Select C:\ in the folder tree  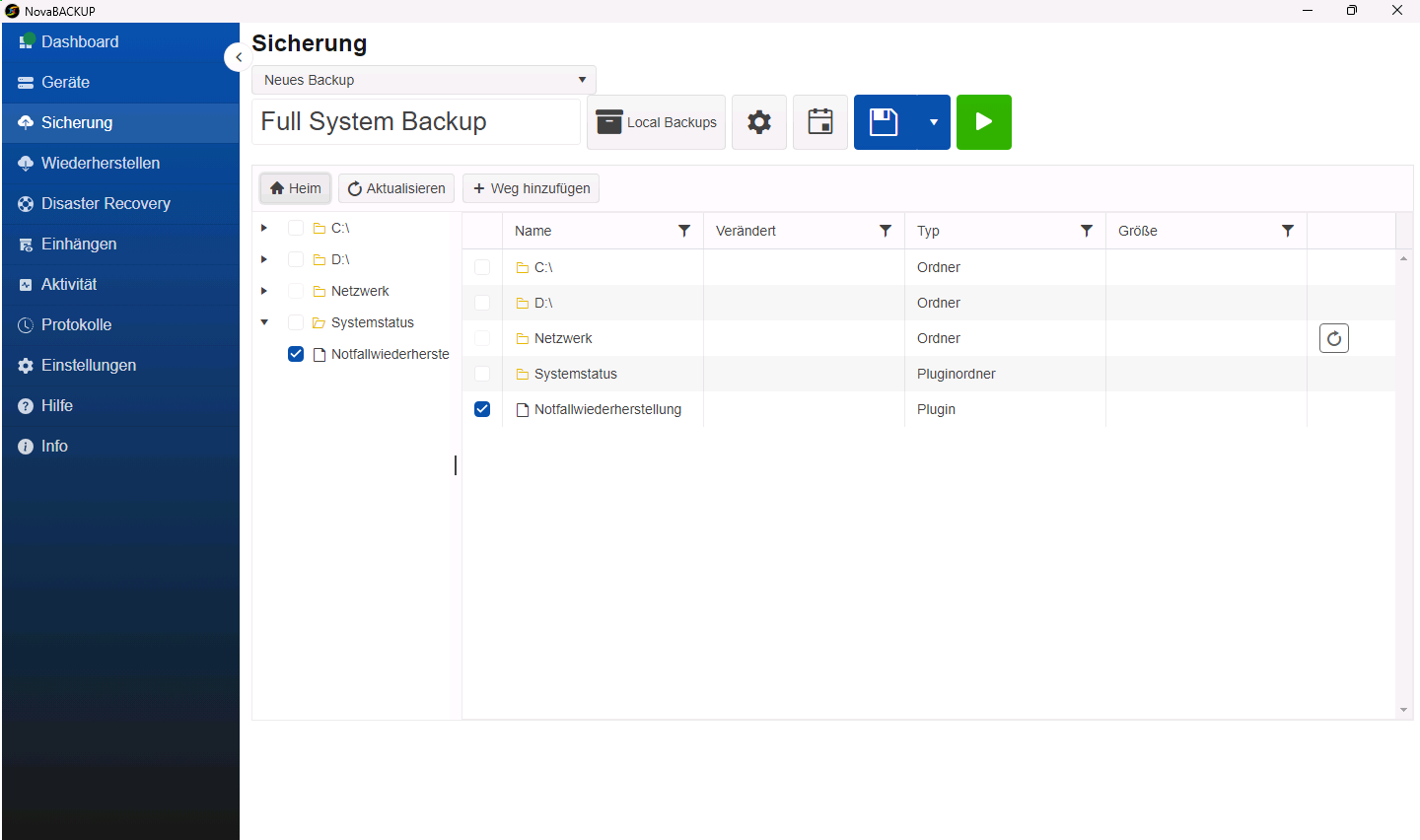coord(340,228)
